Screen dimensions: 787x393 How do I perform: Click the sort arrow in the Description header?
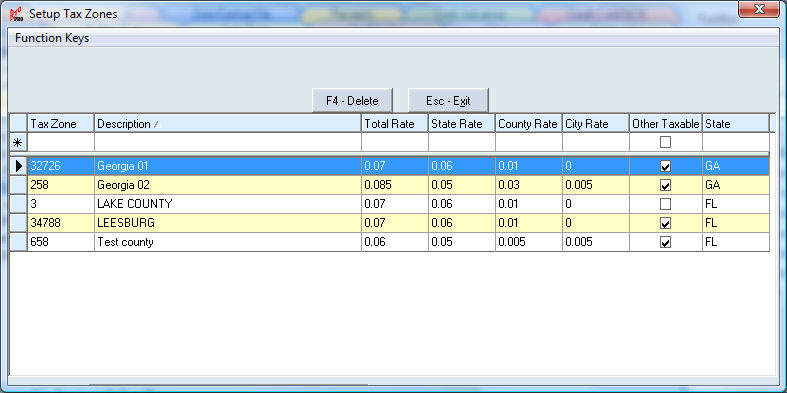pyautogui.click(x=157, y=124)
